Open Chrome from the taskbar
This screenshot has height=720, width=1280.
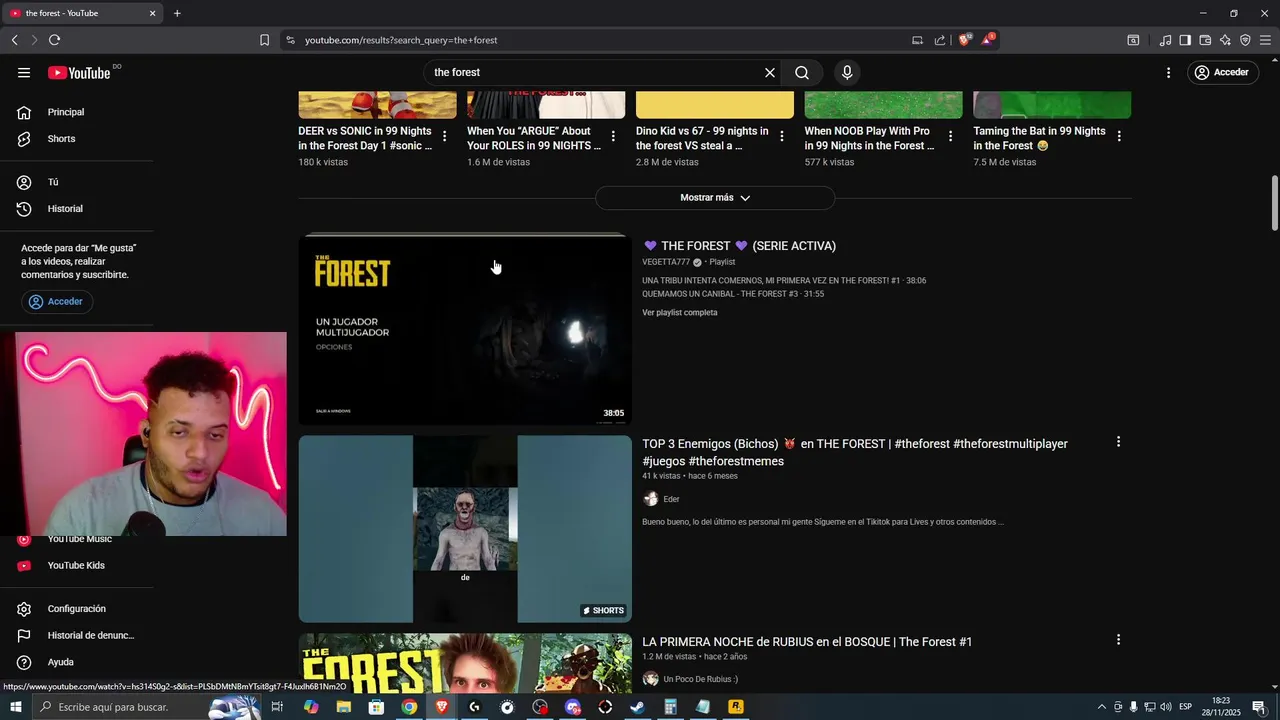[409, 707]
